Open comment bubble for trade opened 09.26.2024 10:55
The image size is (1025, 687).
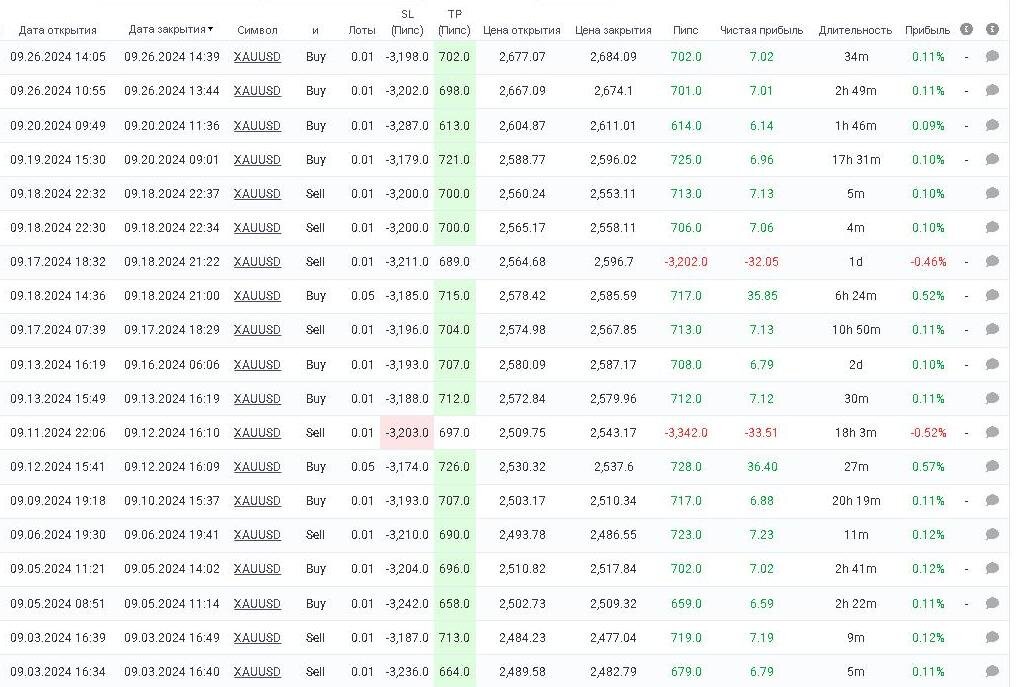click(x=992, y=91)
